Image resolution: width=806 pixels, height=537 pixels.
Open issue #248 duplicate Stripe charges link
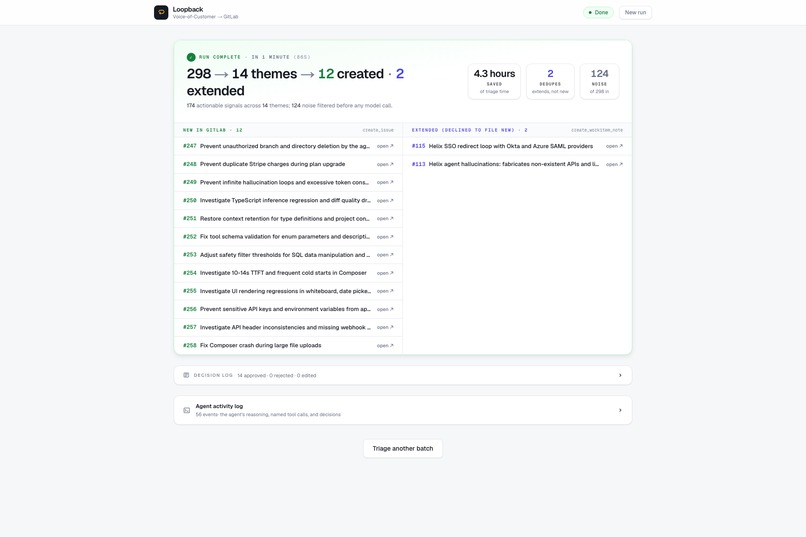(x=385, y=164)
